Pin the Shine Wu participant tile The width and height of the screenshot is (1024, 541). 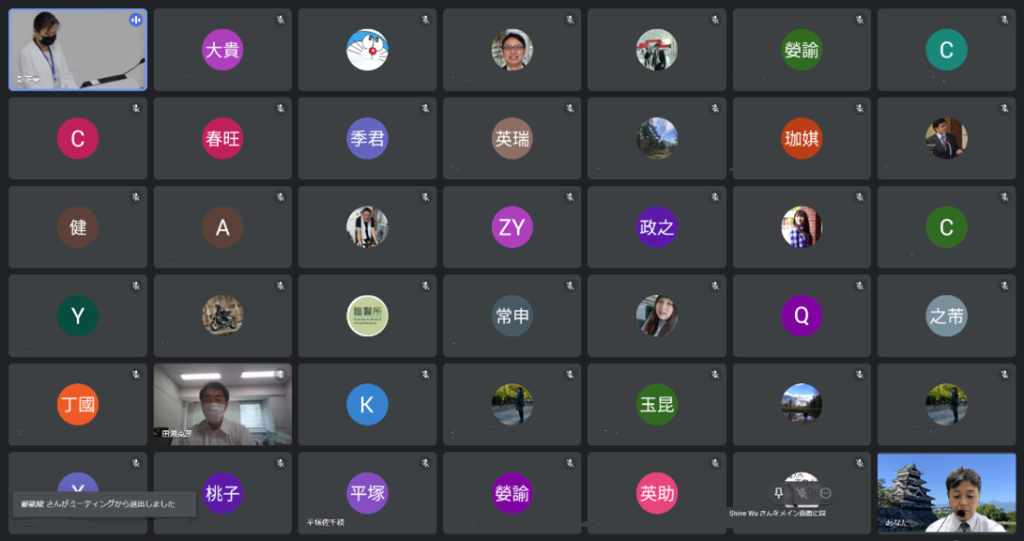click(x=778, y=493)
